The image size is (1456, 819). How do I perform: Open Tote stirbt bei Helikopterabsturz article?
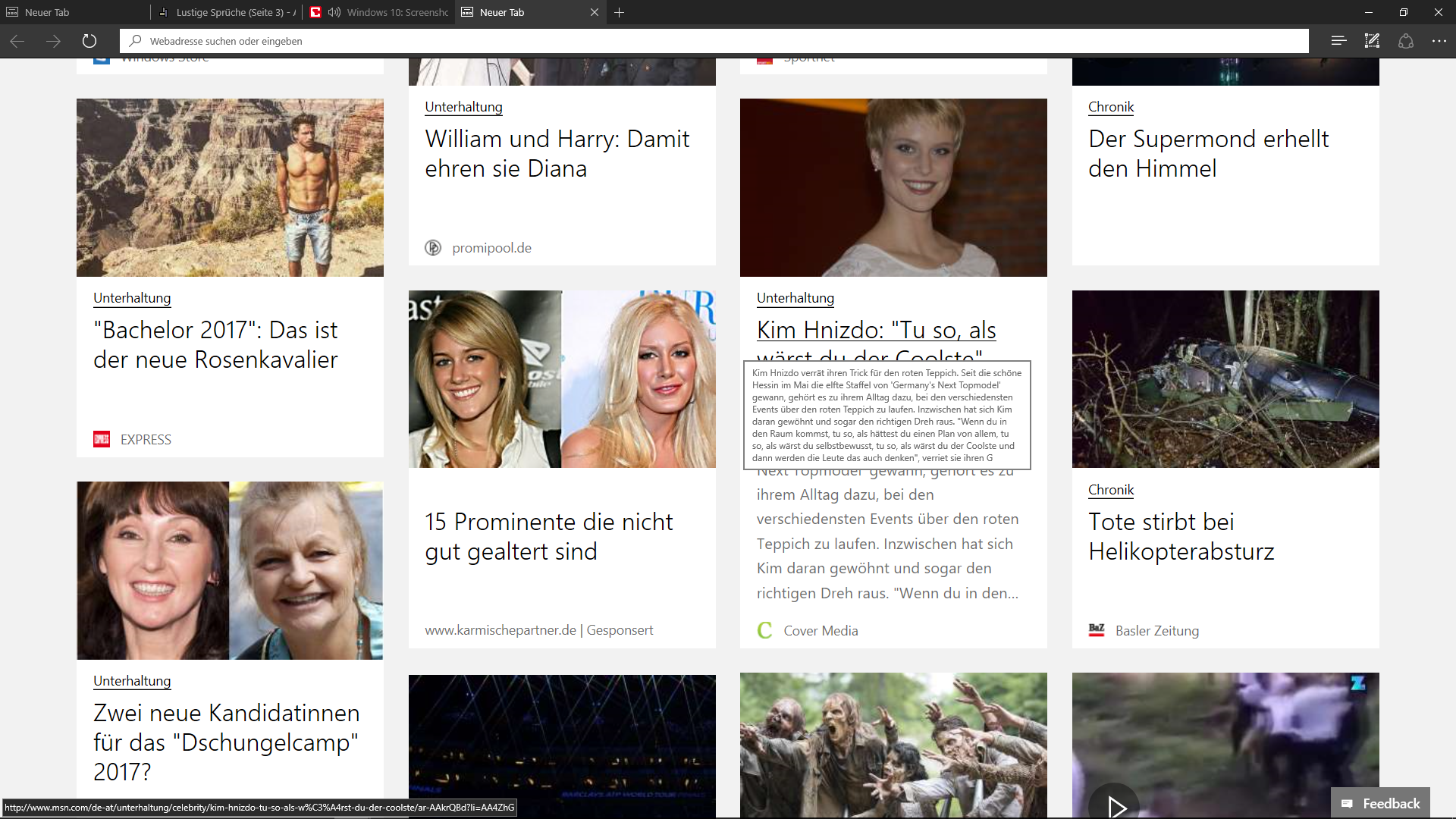1181,537
